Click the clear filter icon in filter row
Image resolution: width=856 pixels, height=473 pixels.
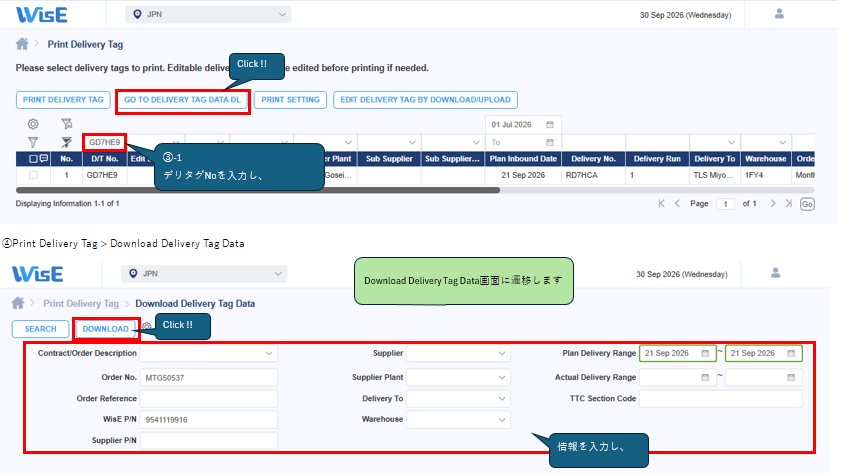67,143
